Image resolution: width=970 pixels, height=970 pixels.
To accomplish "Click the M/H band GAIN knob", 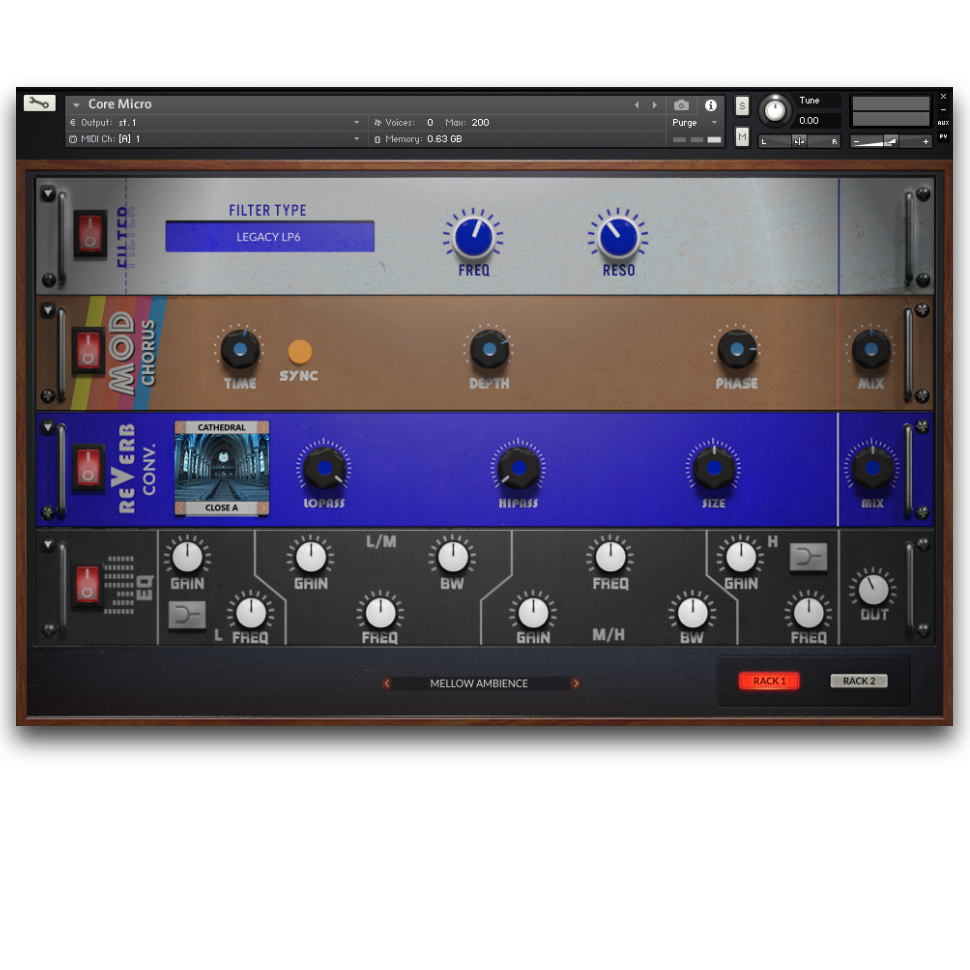I will tap(533, 613).
